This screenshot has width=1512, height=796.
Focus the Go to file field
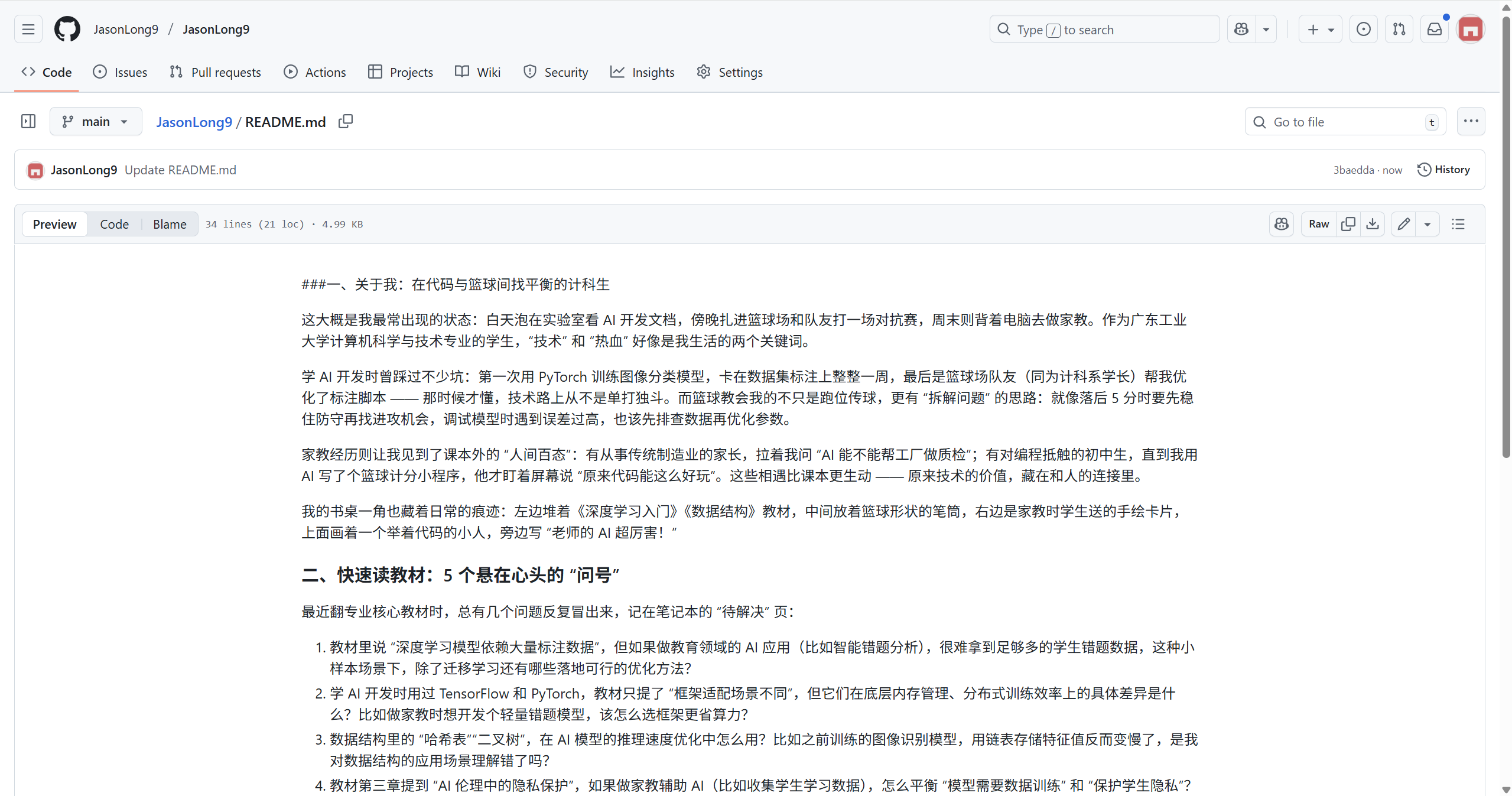(1345, 122)
